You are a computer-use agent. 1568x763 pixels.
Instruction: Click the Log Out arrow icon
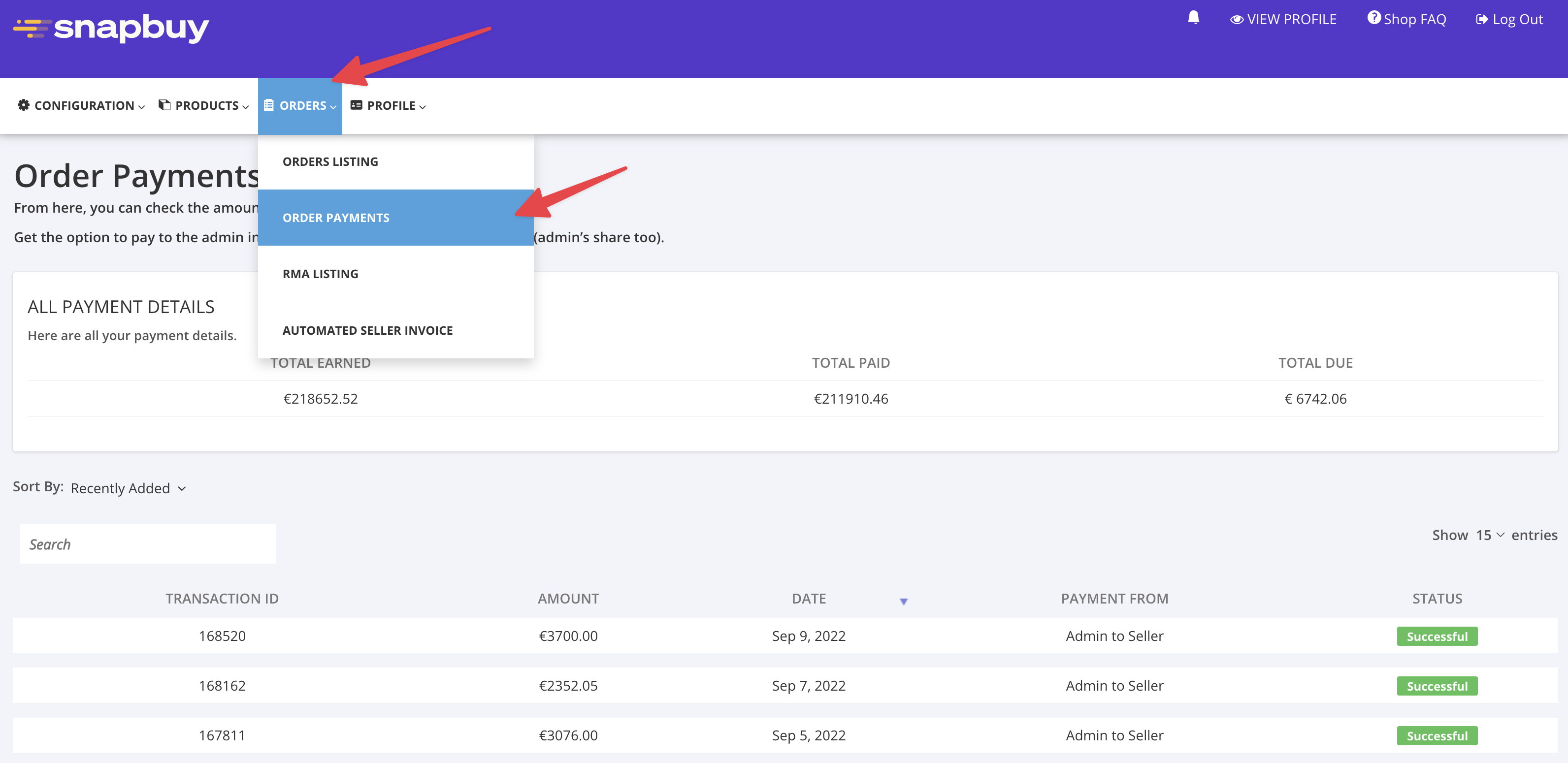(1481, 20)
